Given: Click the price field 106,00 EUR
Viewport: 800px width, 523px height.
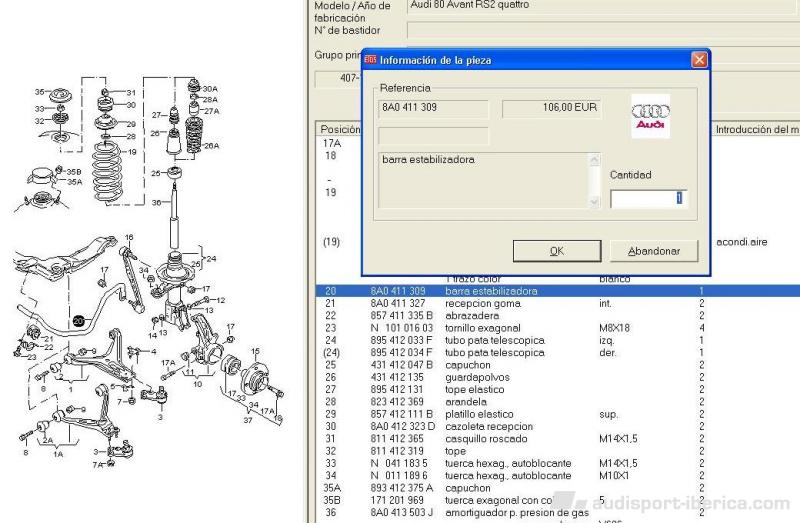Looking at the screenshot, I should point(552,108).
